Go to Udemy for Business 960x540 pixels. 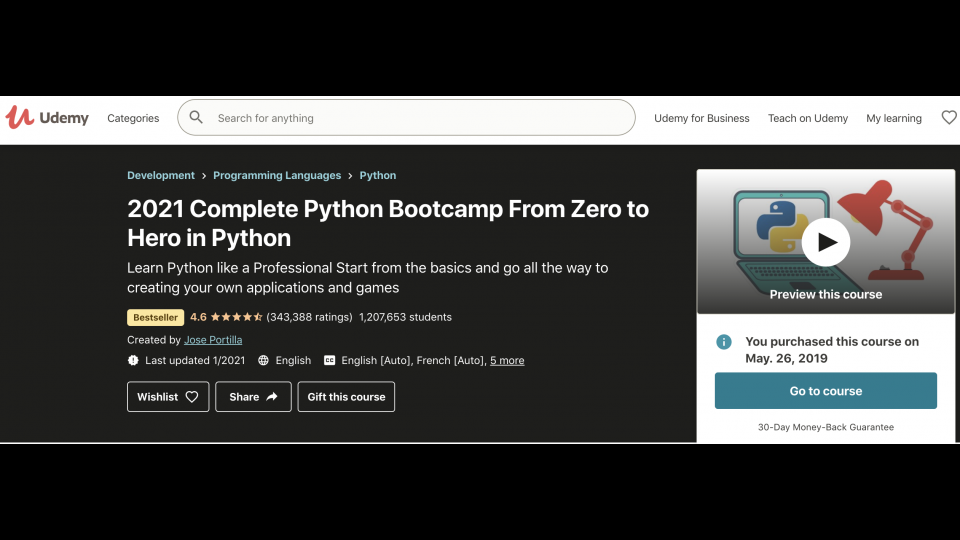click(x=701, y=118)
